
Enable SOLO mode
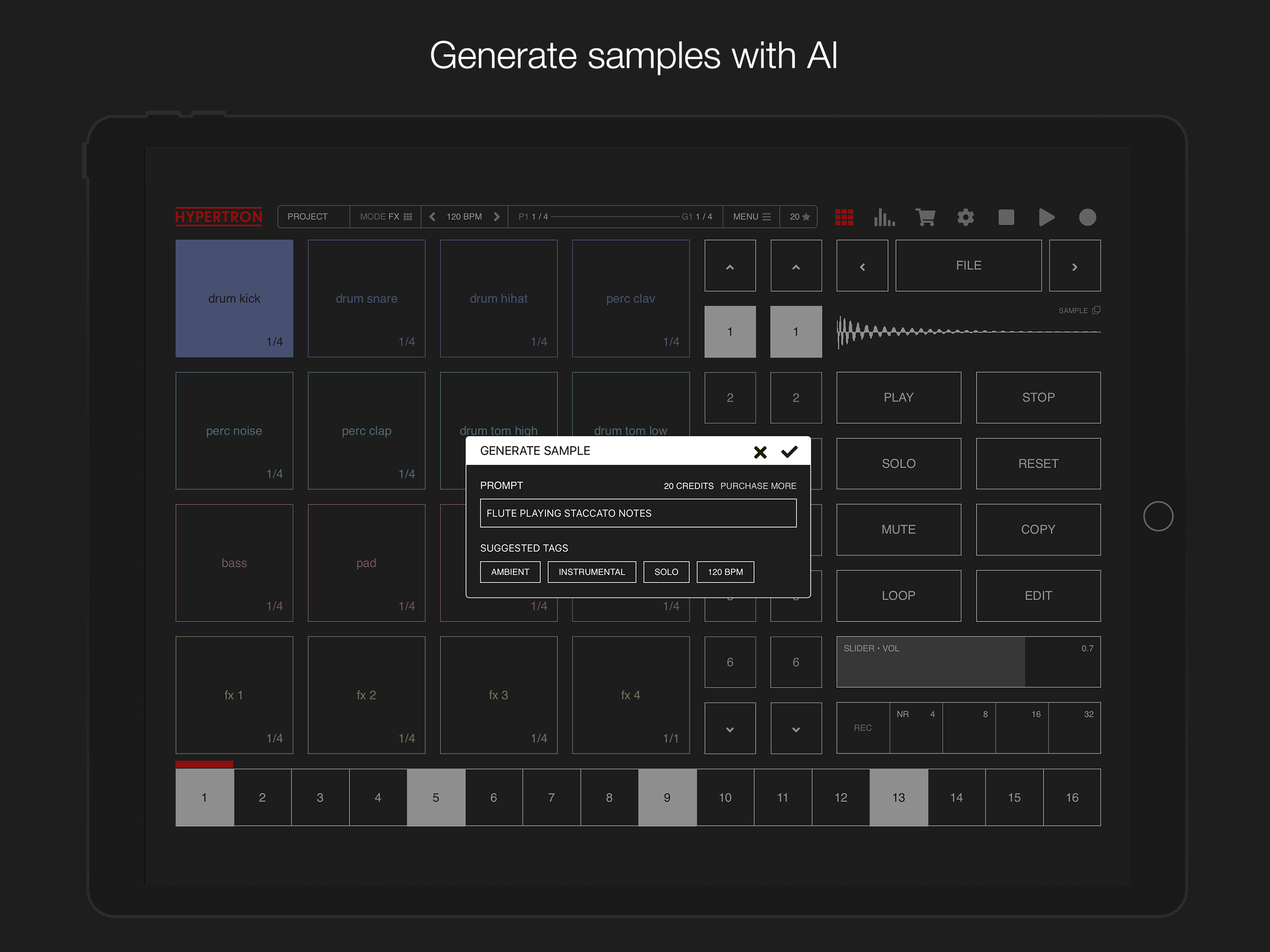click(x=898, y=463)
